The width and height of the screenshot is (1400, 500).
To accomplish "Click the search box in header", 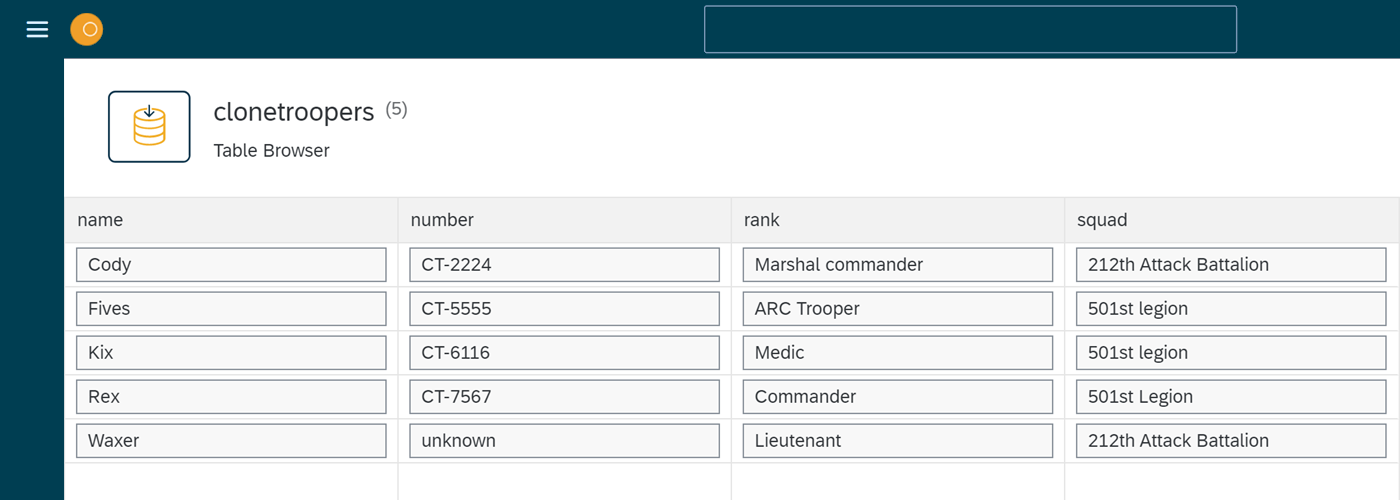I will pos(970,29).
